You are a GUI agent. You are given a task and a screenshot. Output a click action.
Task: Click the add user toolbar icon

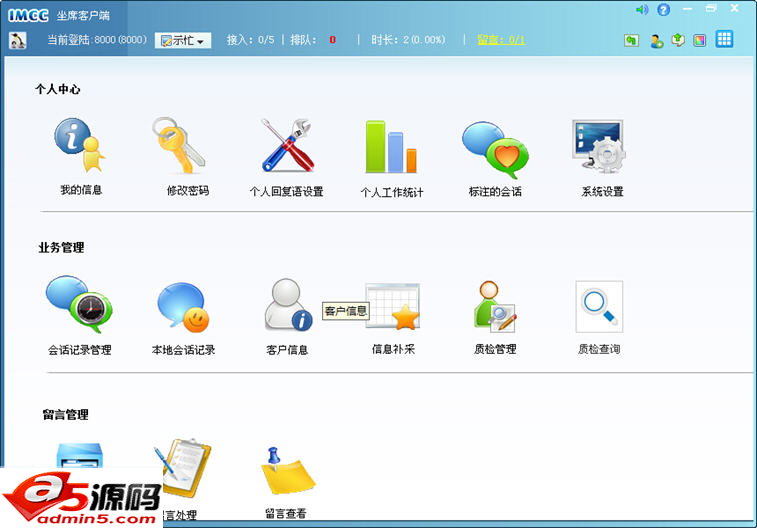(657, 41)
